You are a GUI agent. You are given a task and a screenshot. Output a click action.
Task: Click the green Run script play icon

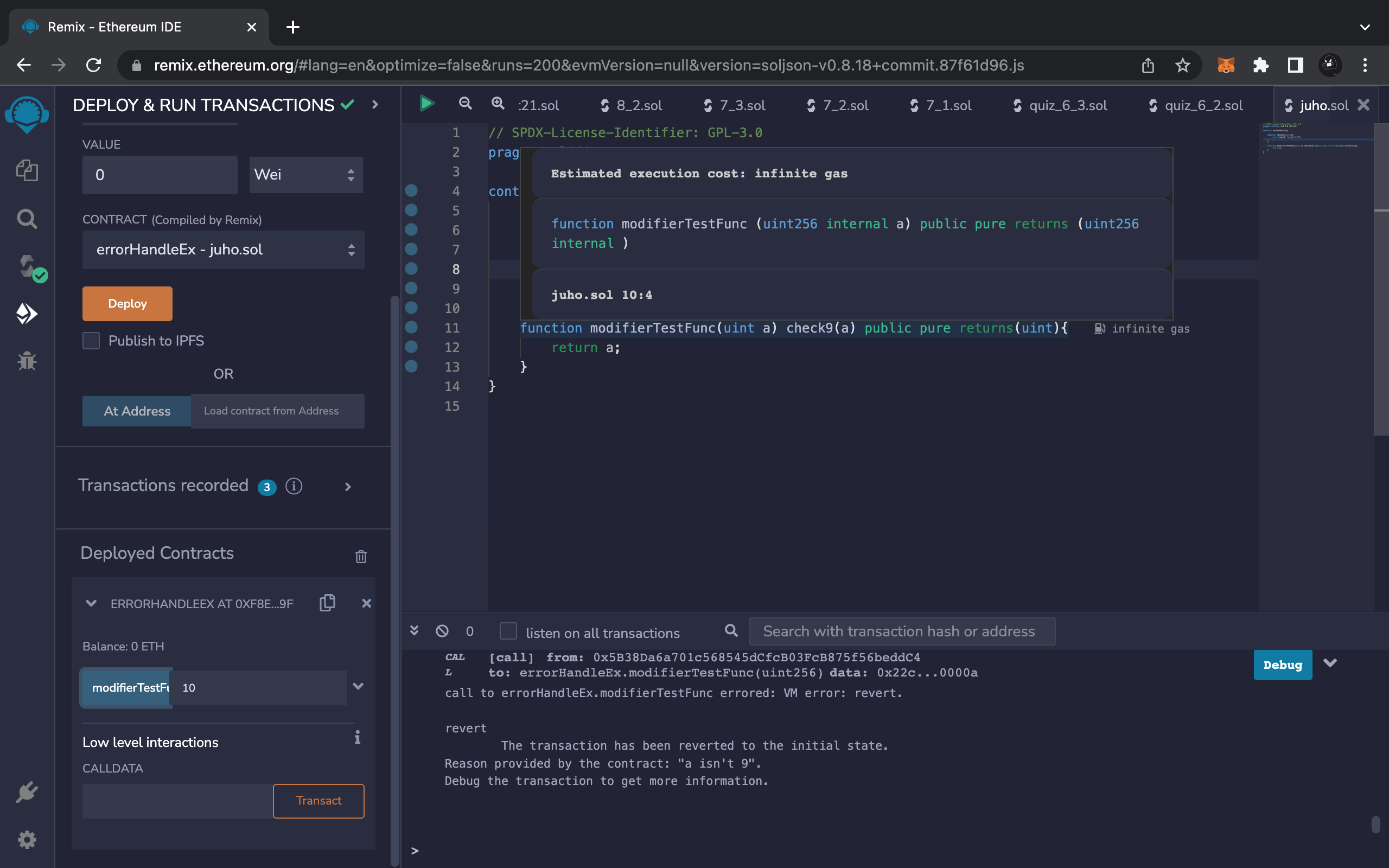426,104
